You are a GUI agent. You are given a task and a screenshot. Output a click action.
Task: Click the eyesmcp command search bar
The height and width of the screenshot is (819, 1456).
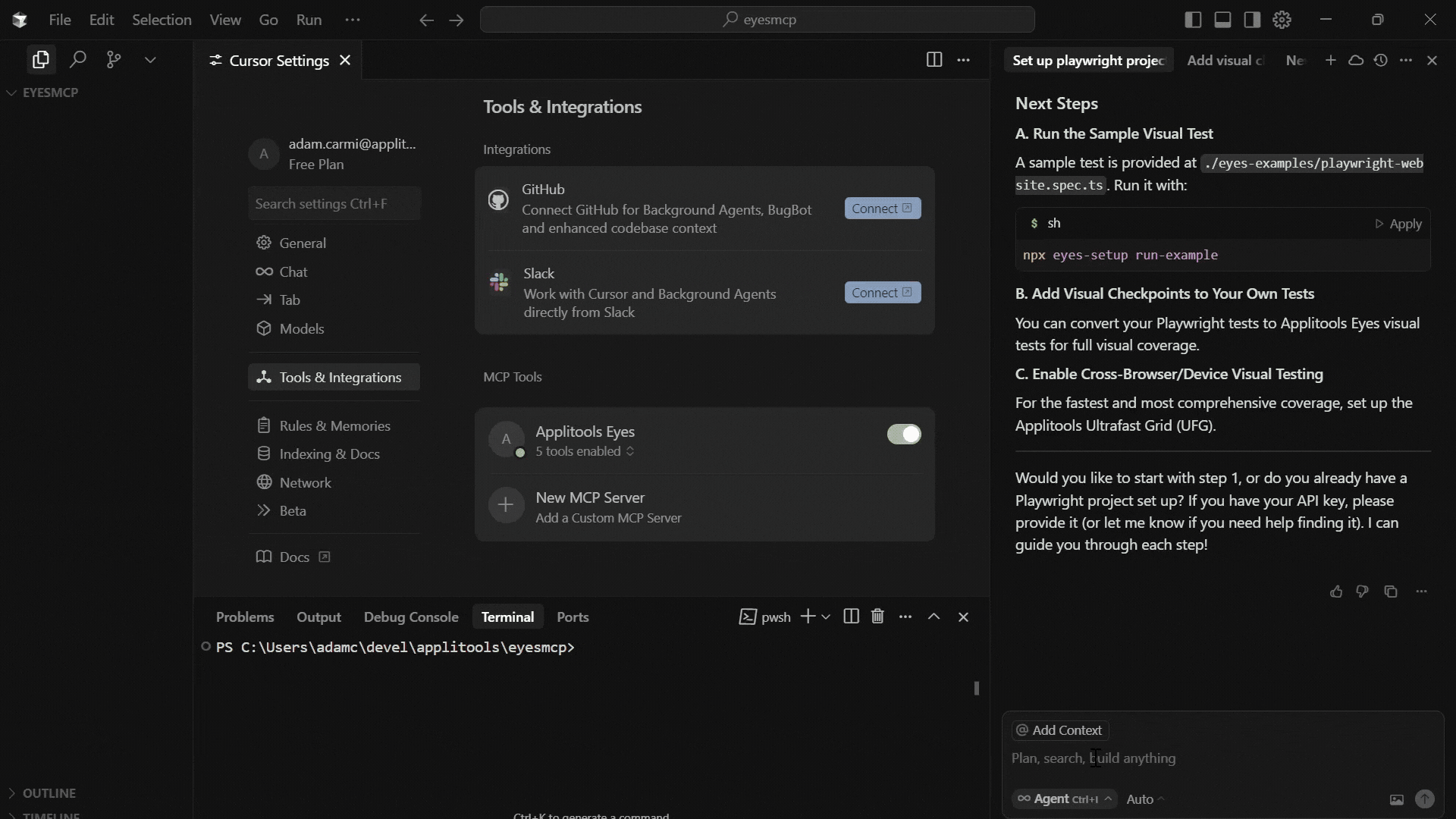(x=757, y=20)
